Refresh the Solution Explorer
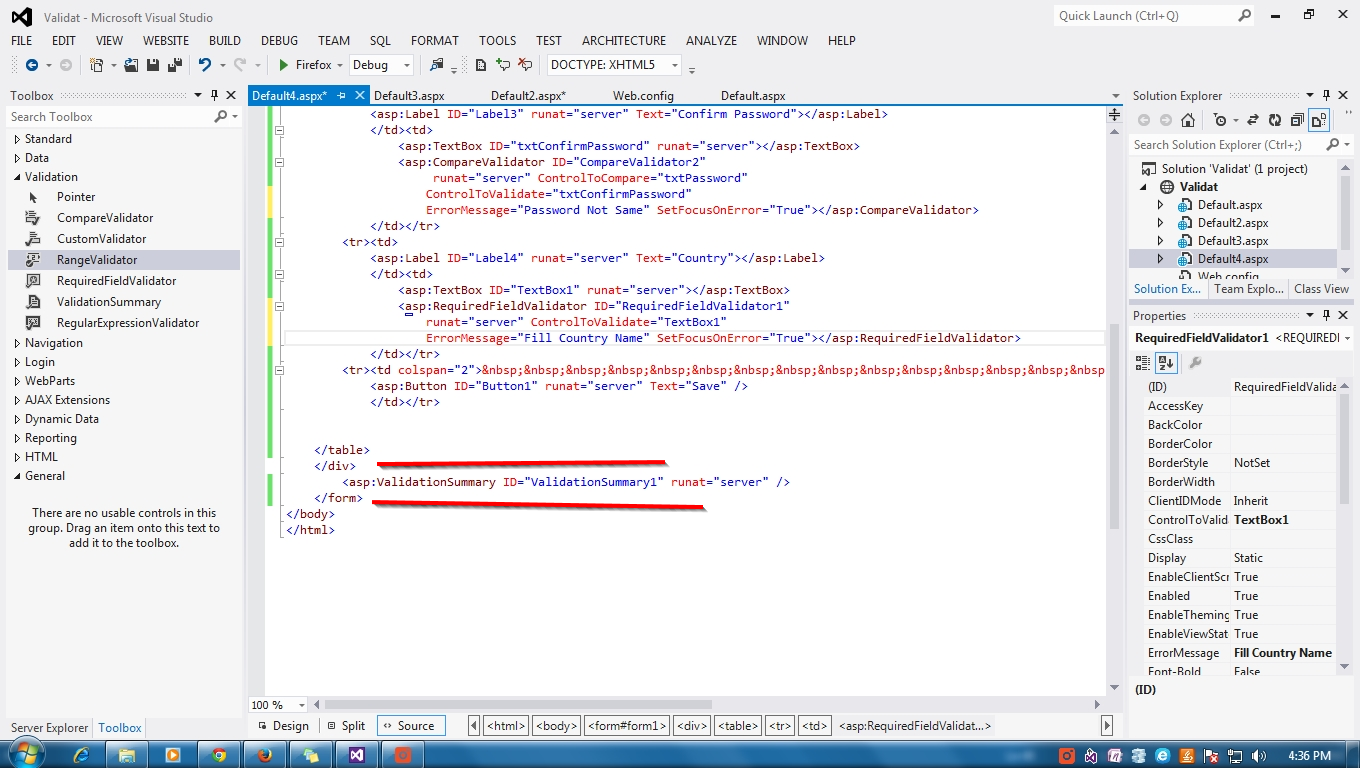 click(1276, 120)
